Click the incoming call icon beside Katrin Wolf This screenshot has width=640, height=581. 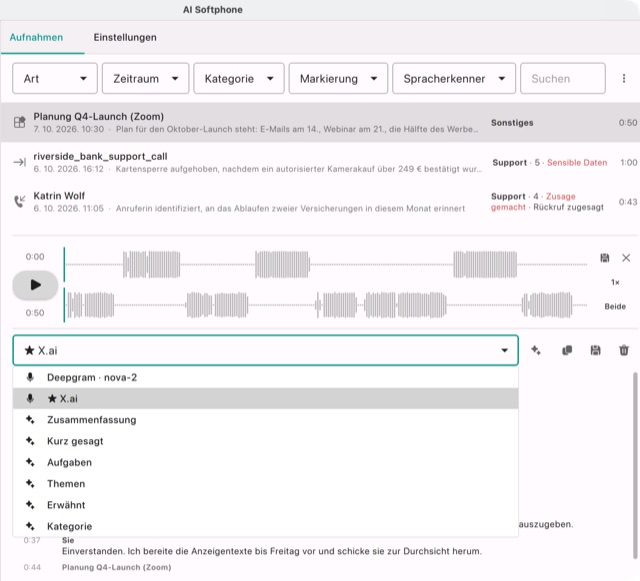tap(20, 201)
